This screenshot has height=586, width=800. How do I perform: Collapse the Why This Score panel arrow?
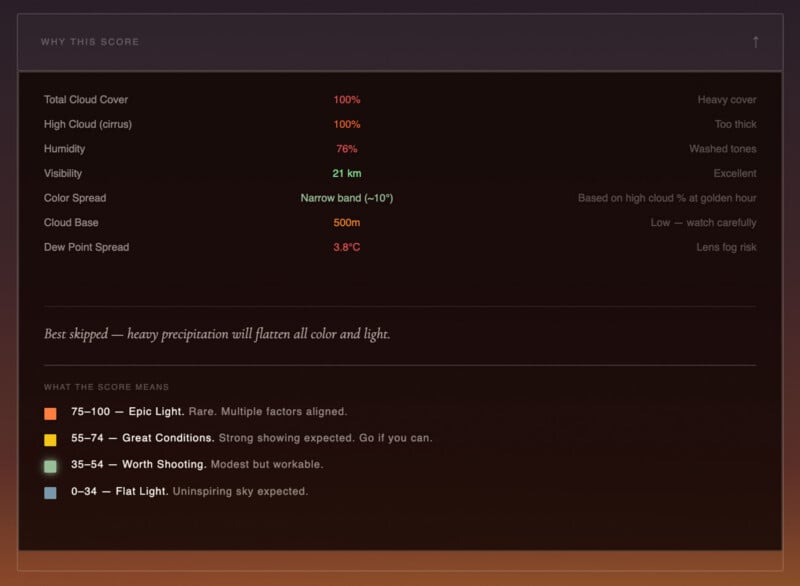click(x=755, y=42)
